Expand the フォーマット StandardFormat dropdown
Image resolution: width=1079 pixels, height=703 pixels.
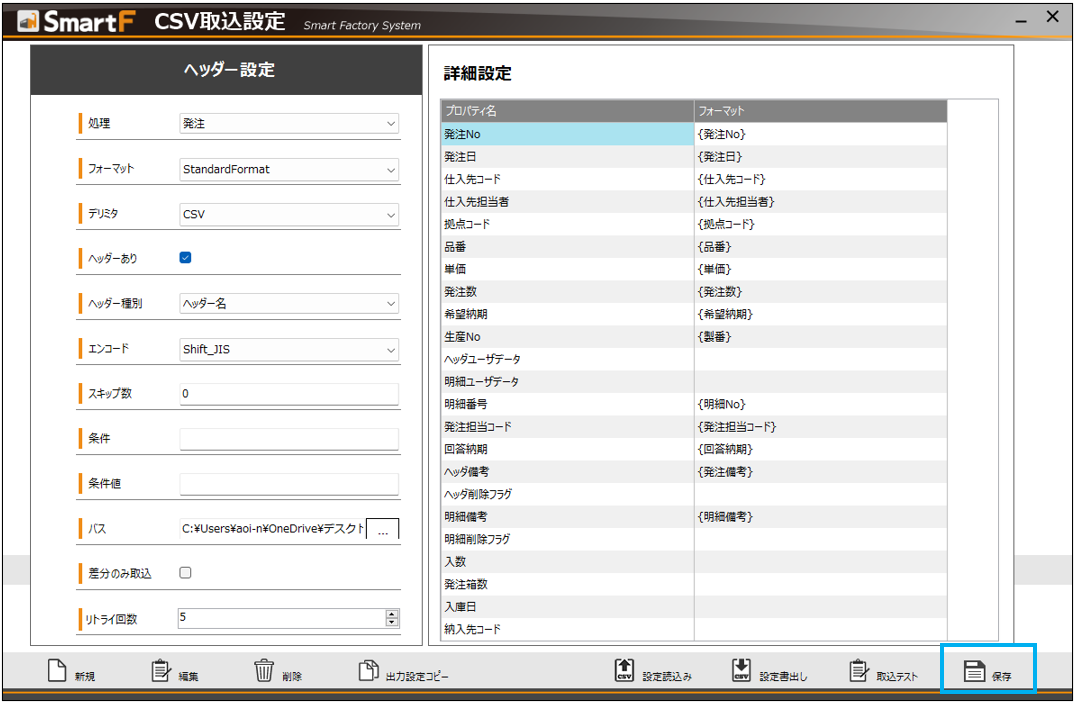tap(289, 170)
